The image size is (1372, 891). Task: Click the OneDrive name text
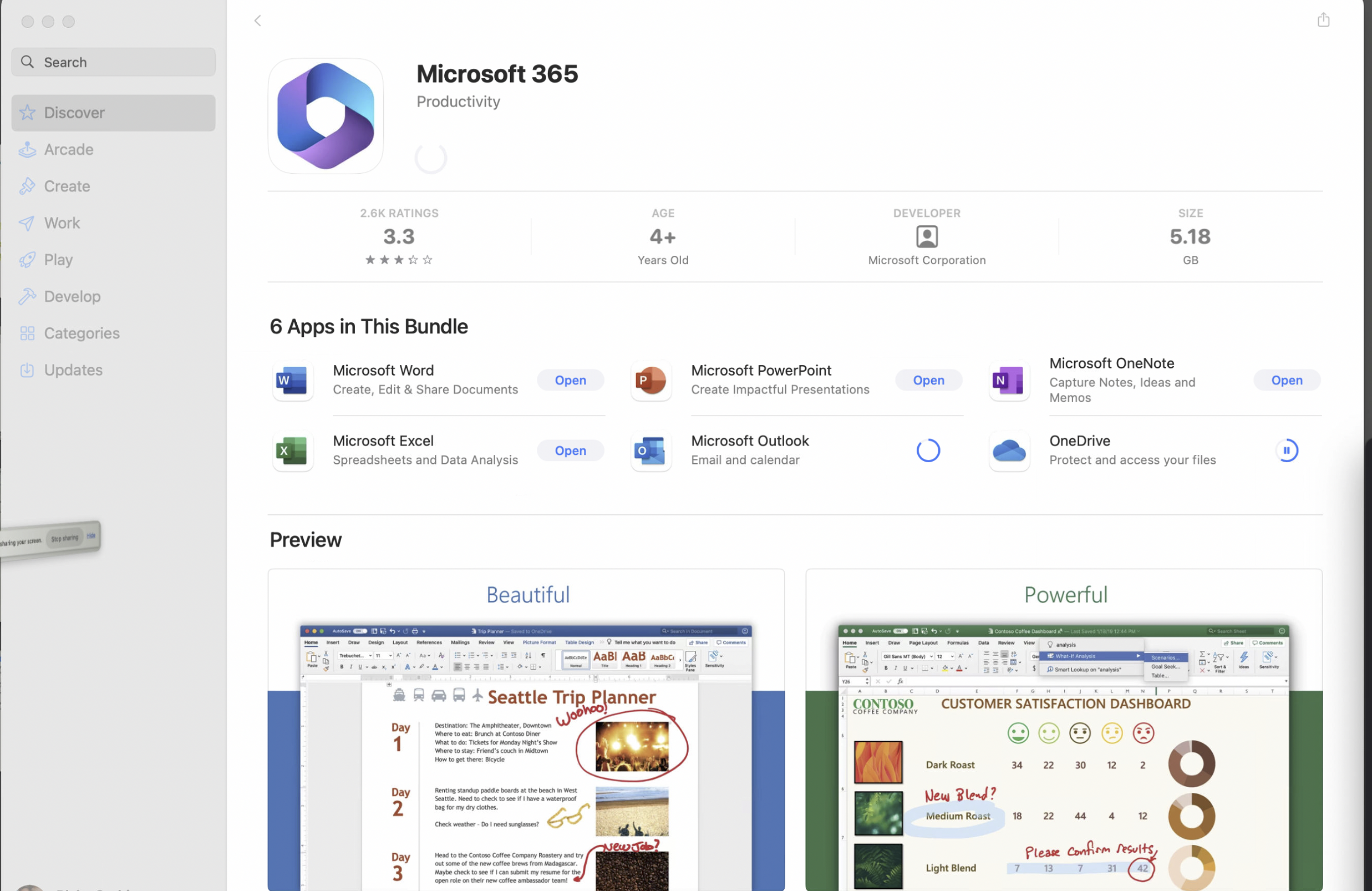tap(1079, 441)
